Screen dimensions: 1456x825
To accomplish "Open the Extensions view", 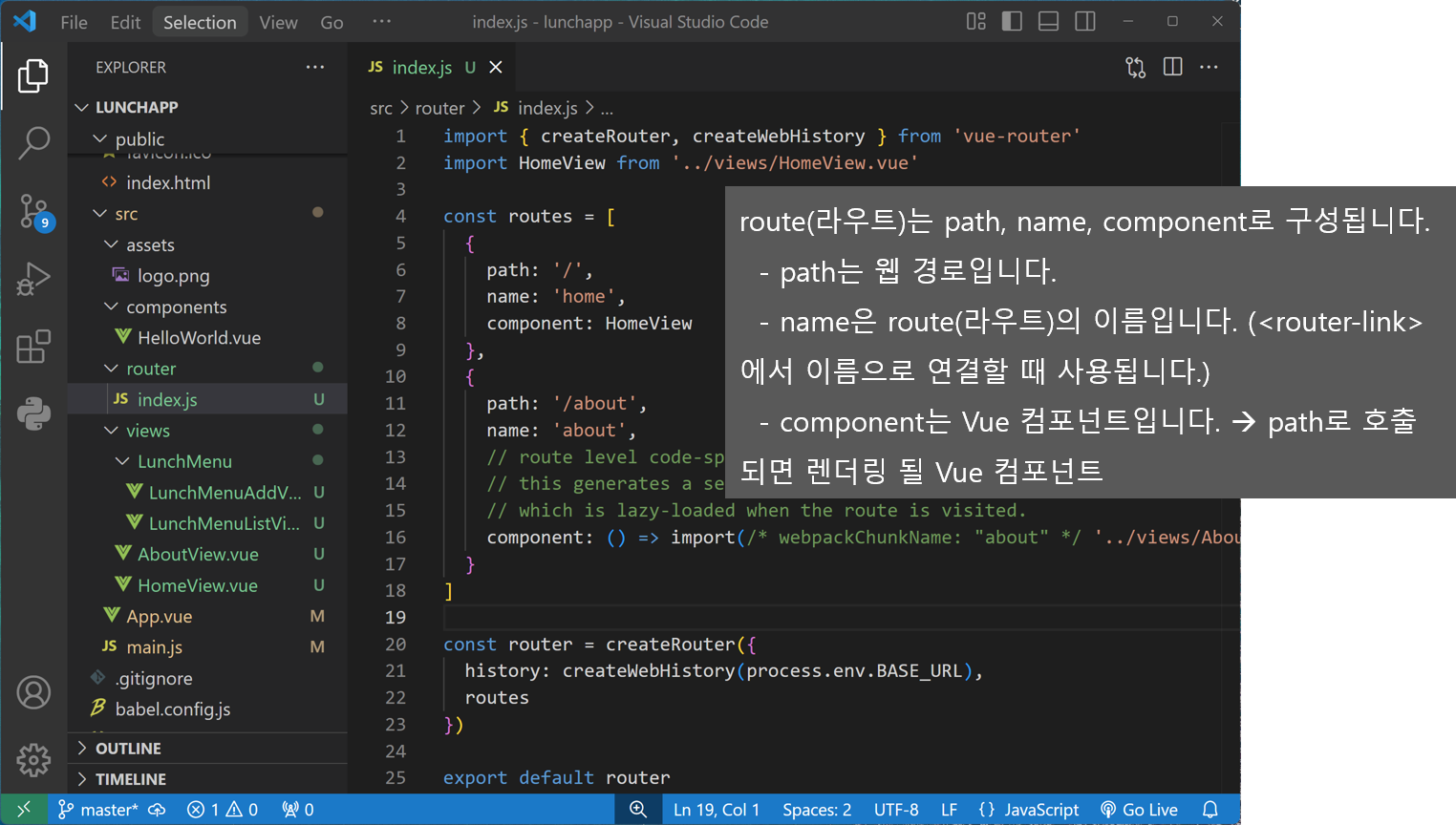I will (33, 347).
